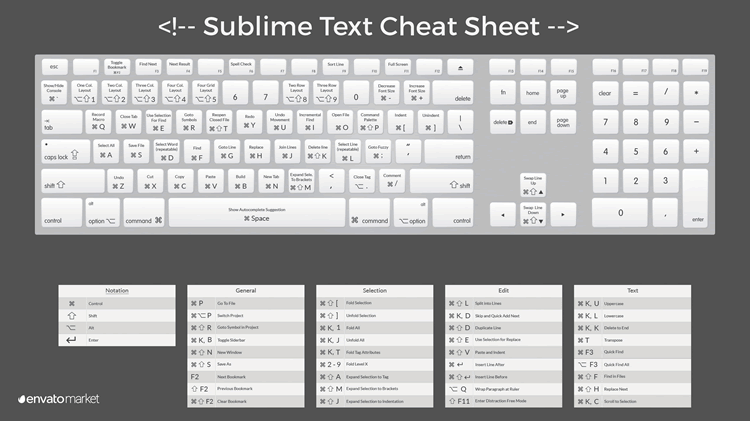
Task: Click the Increase Font Size plus key
Action: click(x=416, y=93)
